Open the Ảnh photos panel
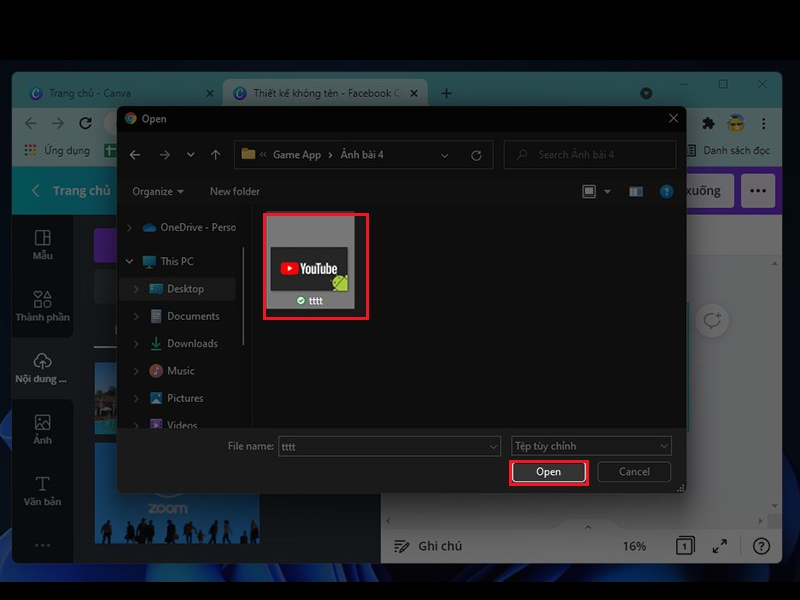800x600 pixels. tap(42, 428)
